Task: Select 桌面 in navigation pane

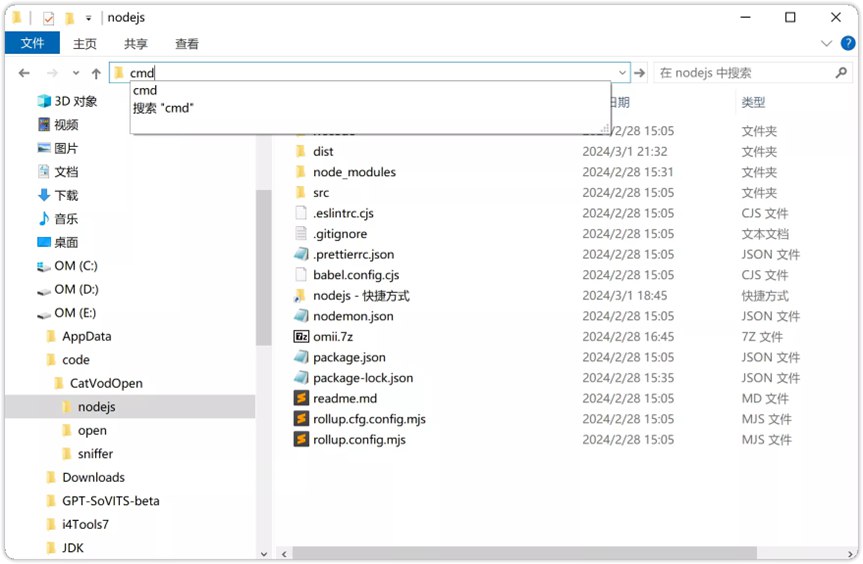Action: click(58, 243)
